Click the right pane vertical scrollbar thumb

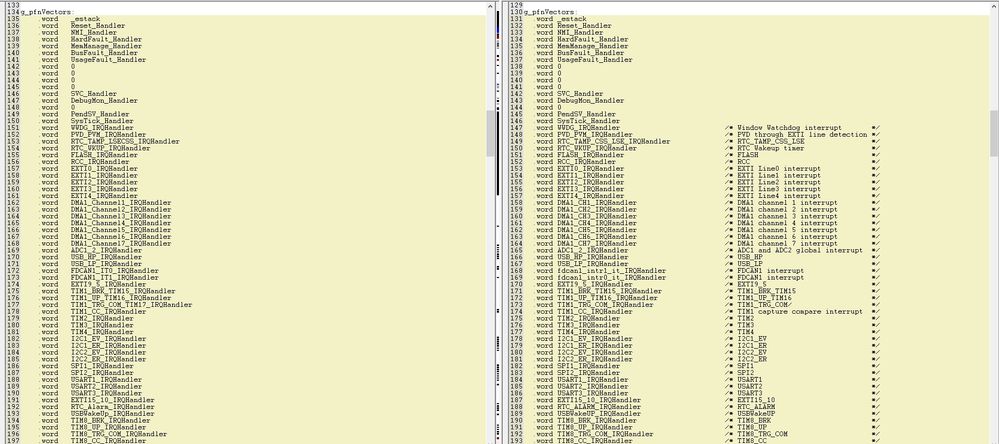[x=994, y=133]
